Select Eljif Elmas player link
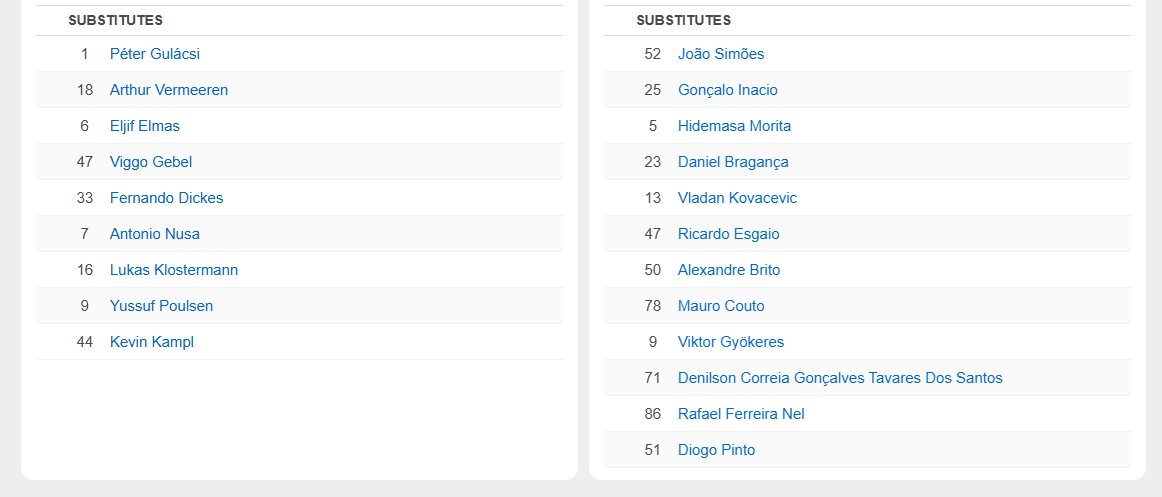1162x497 pixels. (x=145, y=126)
